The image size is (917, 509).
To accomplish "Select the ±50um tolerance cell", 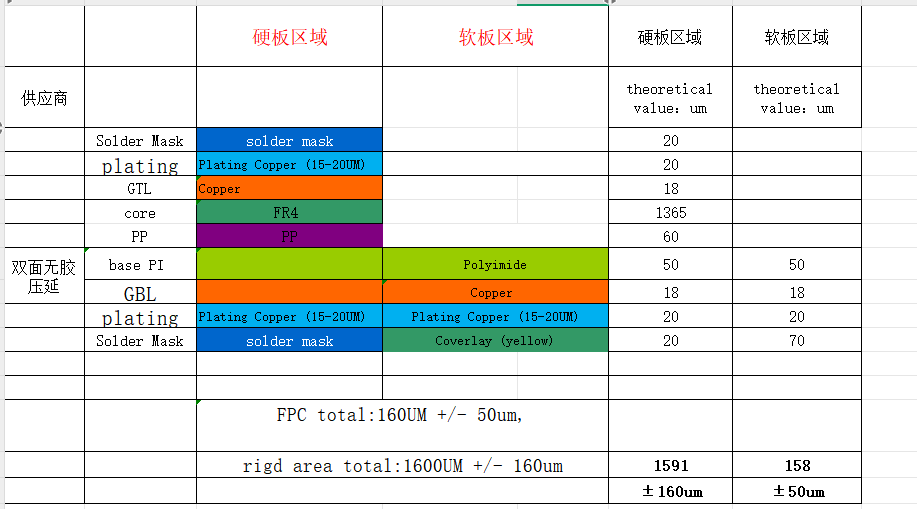I will [x=797, y=491].
